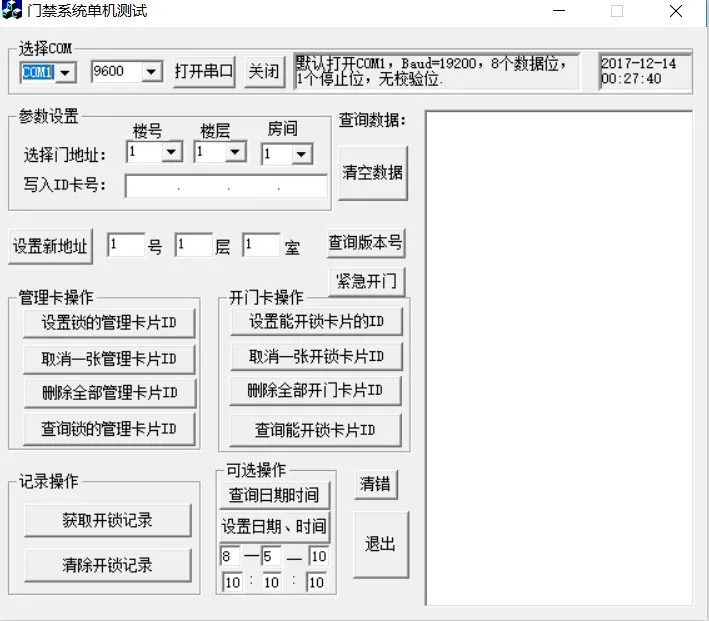Expand the 房间 room dropdown
Viewport: 709px width, 621px height.
302,154
